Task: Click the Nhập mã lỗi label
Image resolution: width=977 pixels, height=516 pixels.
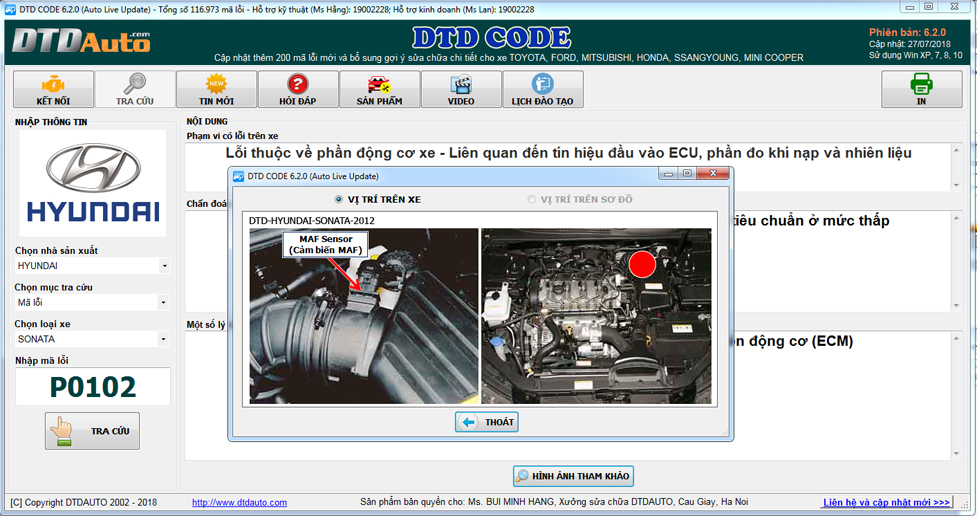Action: click(42, 361)
